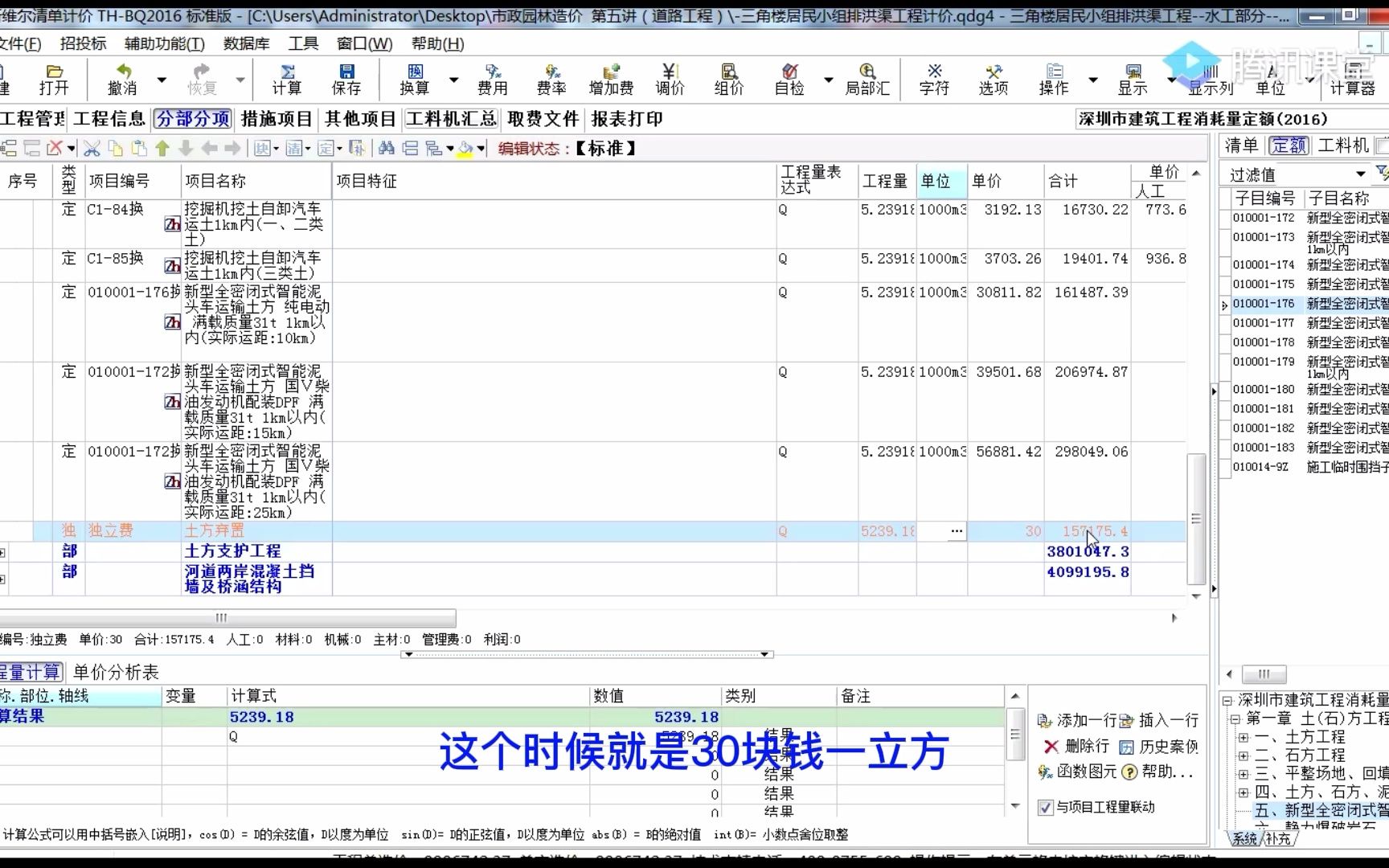Click the 打开 (open file) toolbar icon
The image size is (1389, 868).
54,80
